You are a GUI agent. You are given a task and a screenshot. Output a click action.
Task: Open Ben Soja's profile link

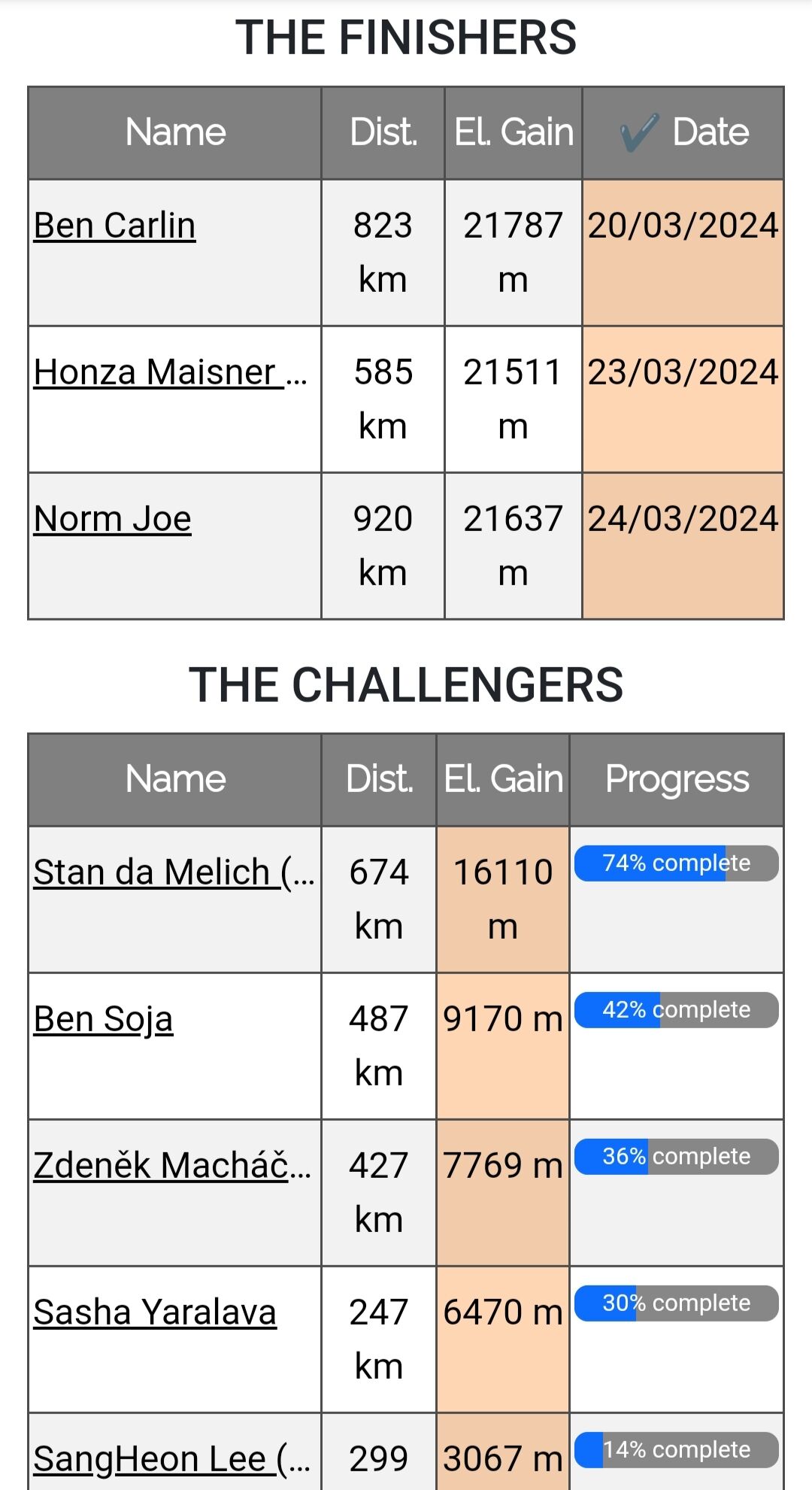click(103, 1019)
